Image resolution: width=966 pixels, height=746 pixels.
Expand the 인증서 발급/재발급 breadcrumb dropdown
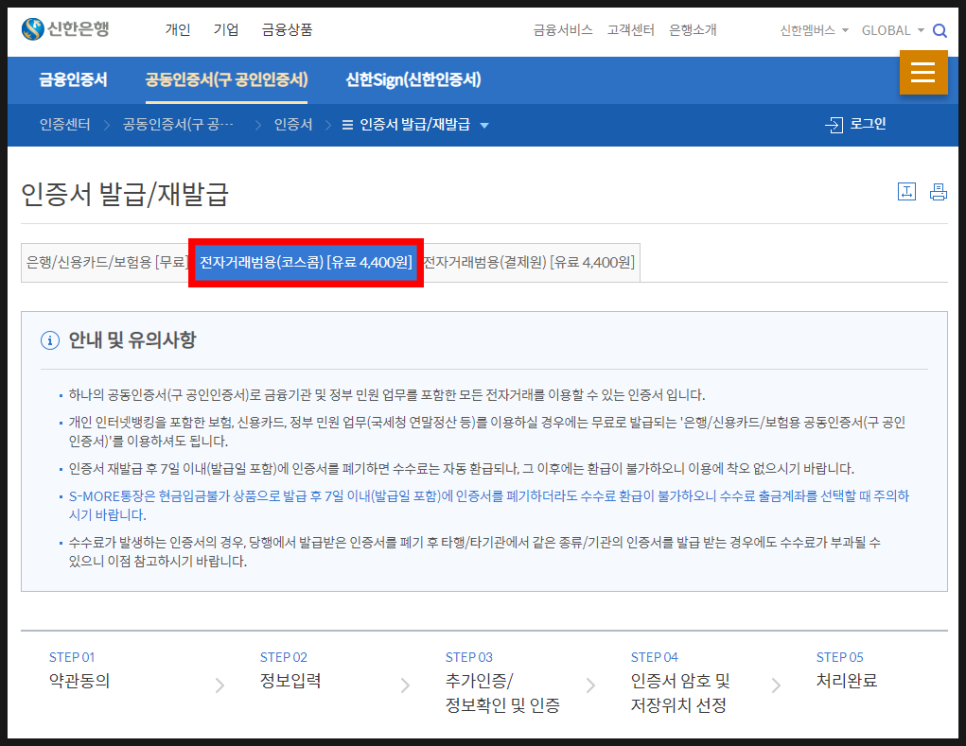pyautogui.click(x=484, y=124)
